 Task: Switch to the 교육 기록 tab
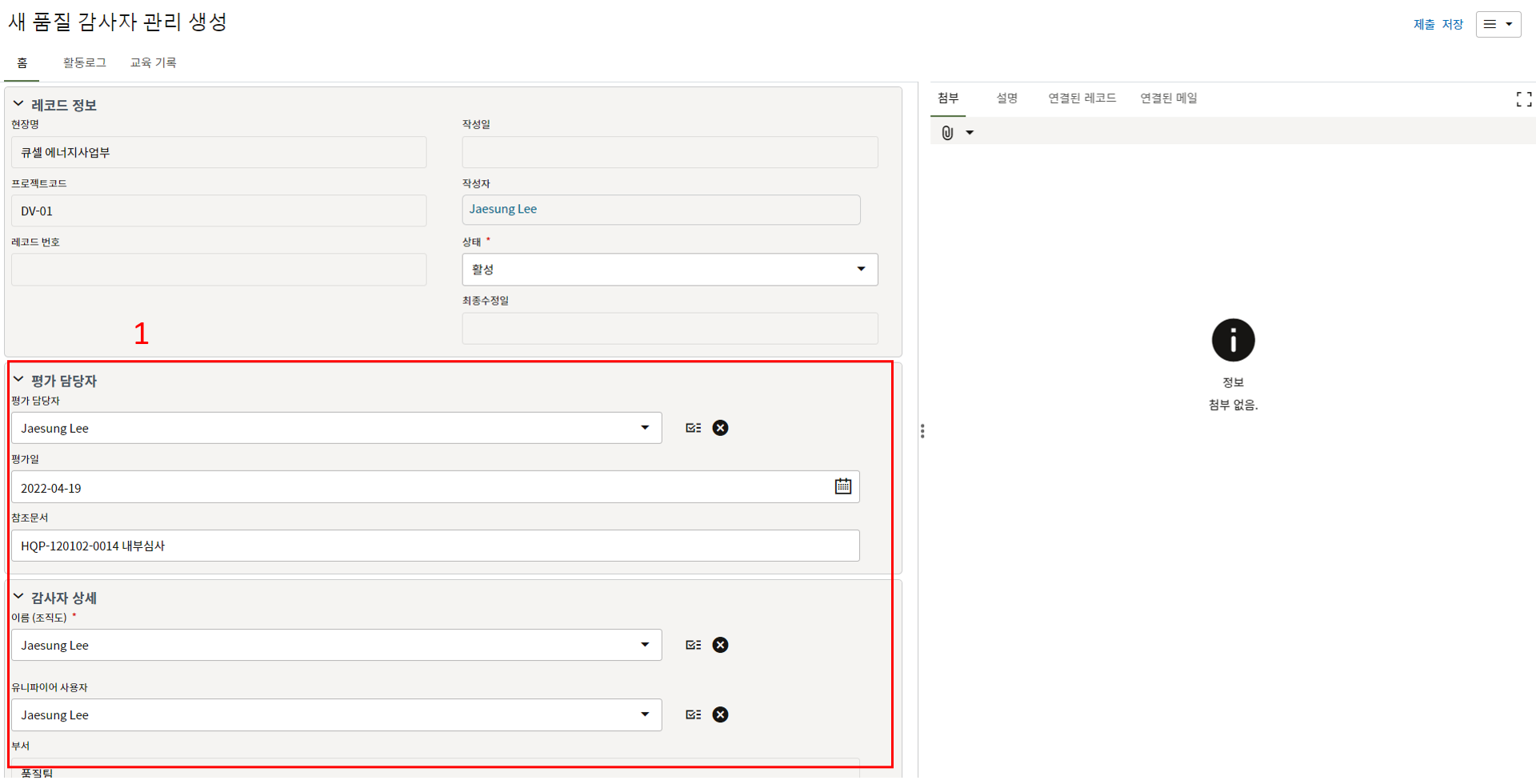(153, 62)
